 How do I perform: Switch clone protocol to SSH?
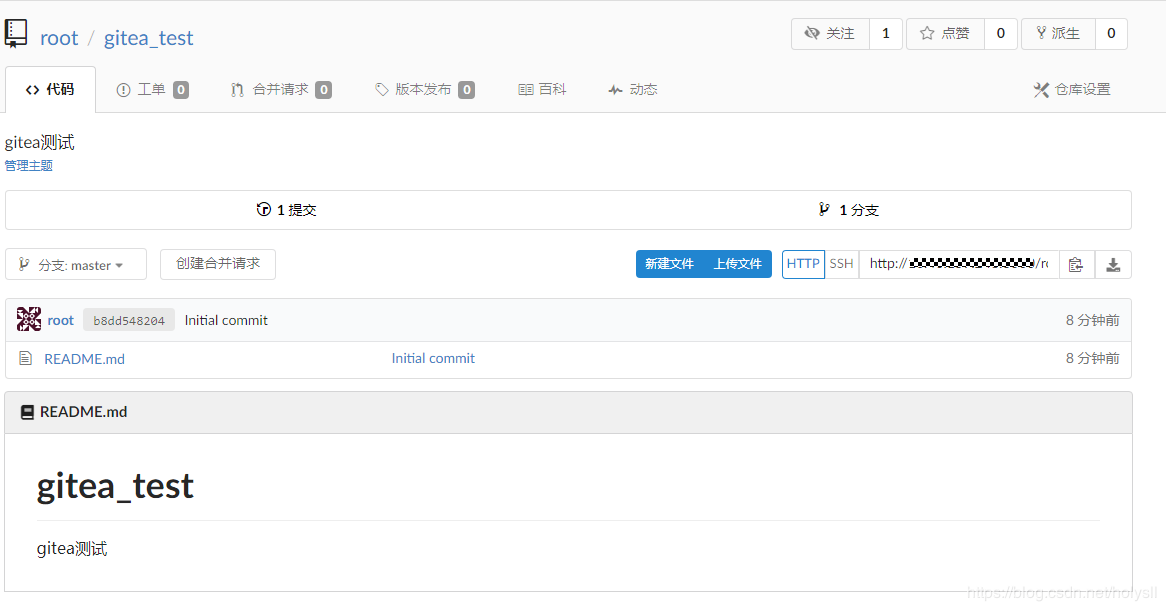841,263
